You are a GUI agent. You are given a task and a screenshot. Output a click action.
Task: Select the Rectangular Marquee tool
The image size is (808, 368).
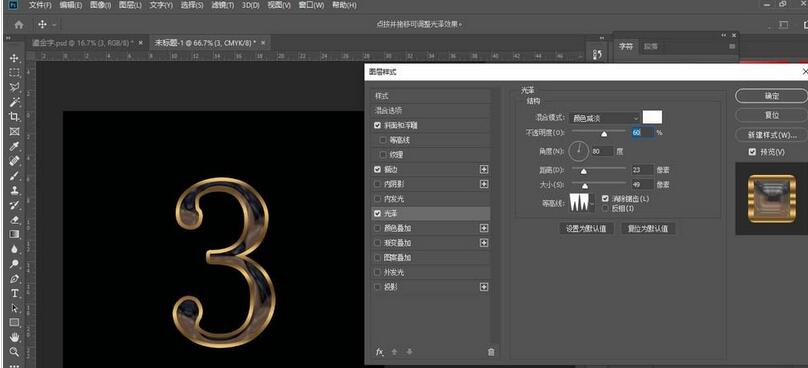(14, 73)
